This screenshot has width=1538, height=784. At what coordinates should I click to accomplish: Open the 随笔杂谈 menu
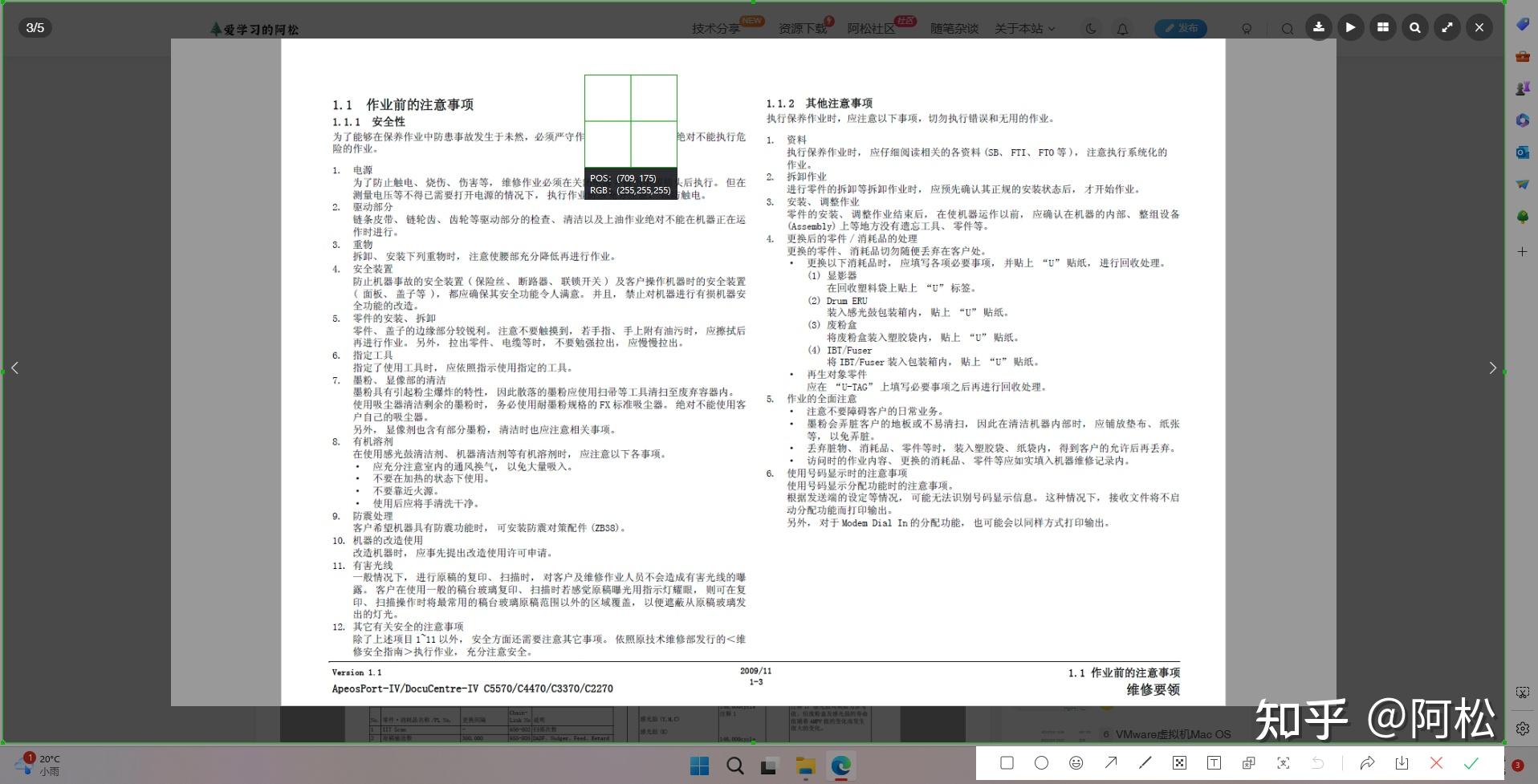coord(954,29)
